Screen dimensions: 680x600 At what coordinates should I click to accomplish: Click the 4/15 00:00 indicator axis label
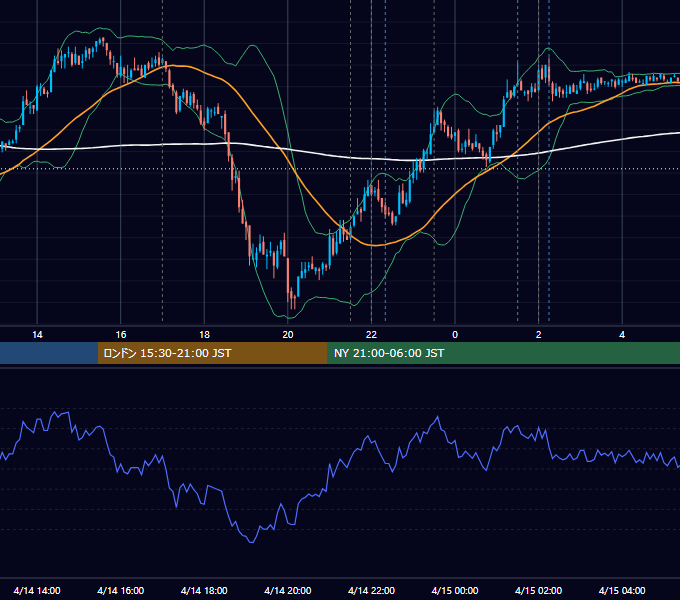pyautogui.click(x=455, y=590)
